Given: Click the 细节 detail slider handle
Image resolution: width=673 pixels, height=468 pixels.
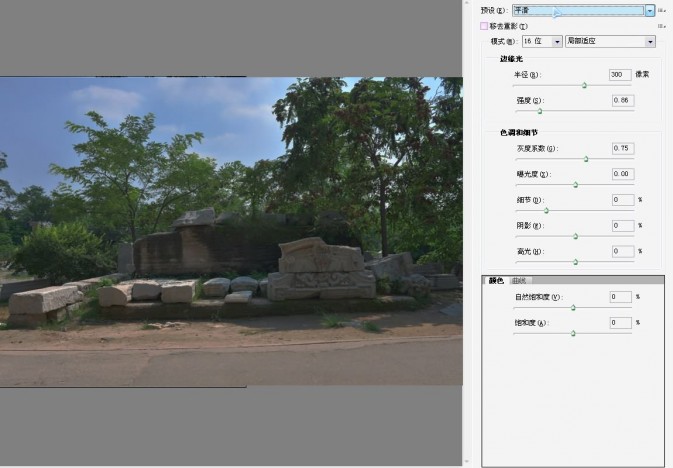Looking at the screenshot, I should [x=546, y=211].
